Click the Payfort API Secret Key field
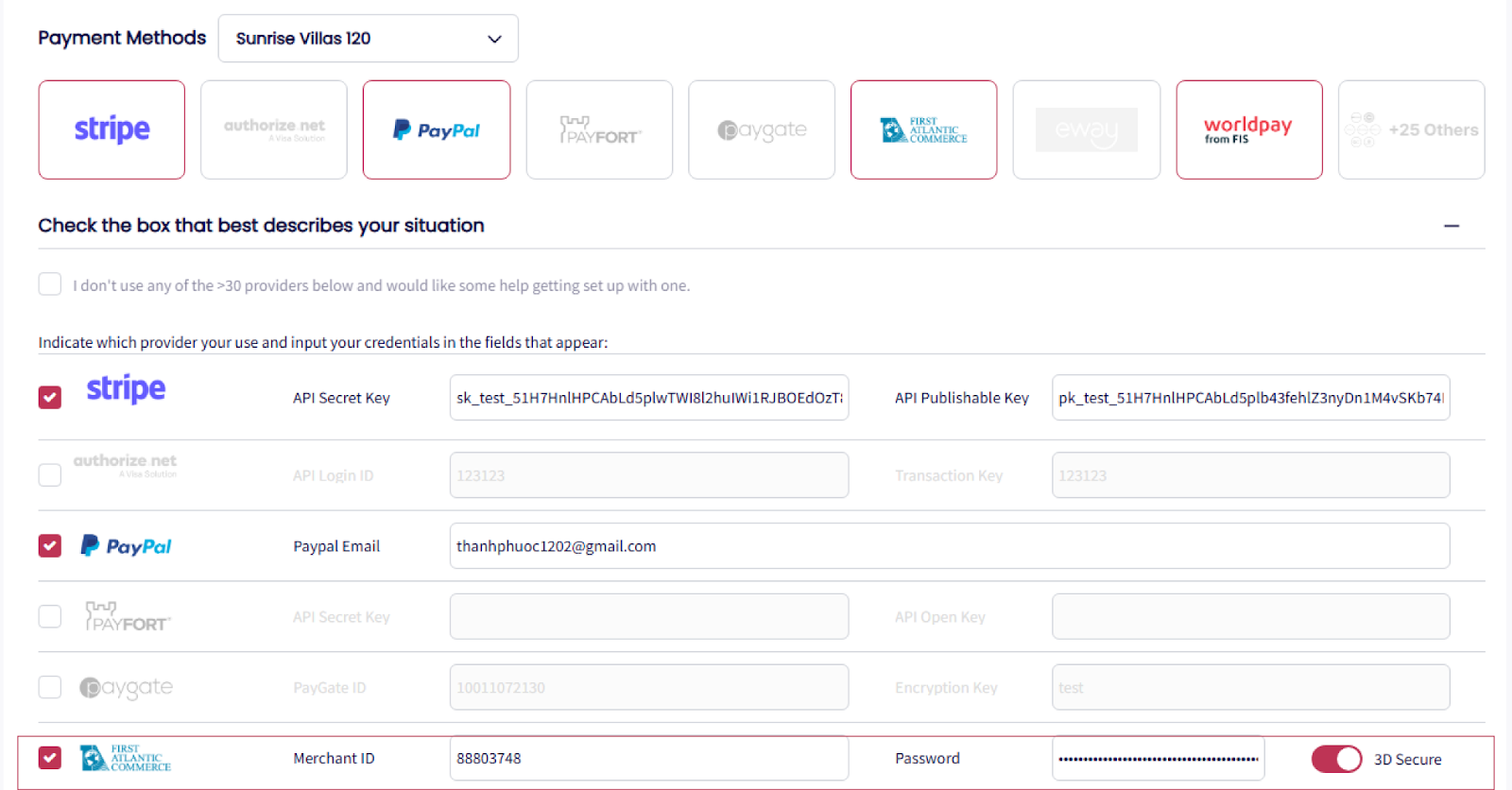The width and height of the screenshot is (1512, 790). pyautogui.click(x=649, y=617)
